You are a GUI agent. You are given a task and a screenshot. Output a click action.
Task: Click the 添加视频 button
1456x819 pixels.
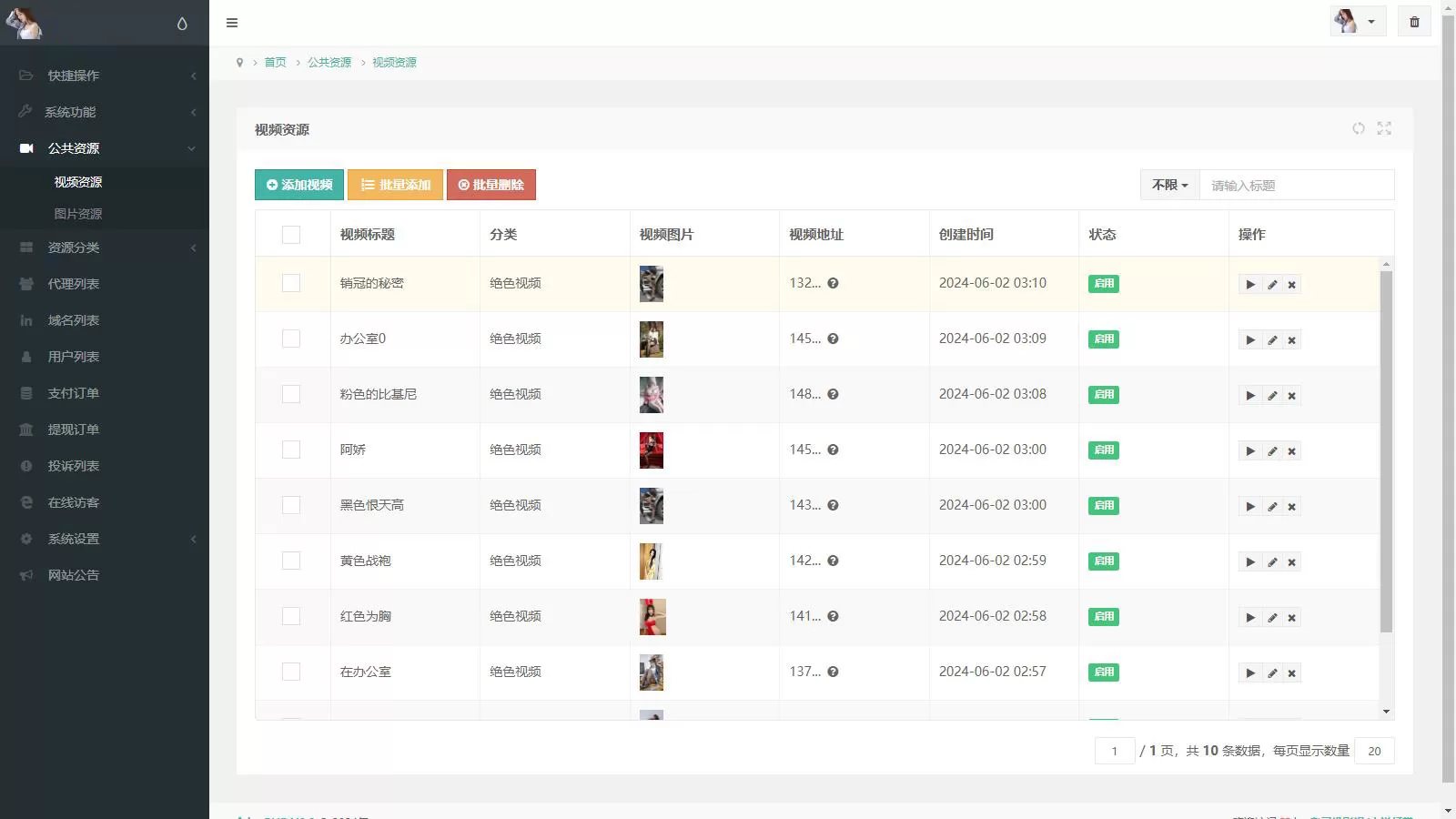[298, 184]
